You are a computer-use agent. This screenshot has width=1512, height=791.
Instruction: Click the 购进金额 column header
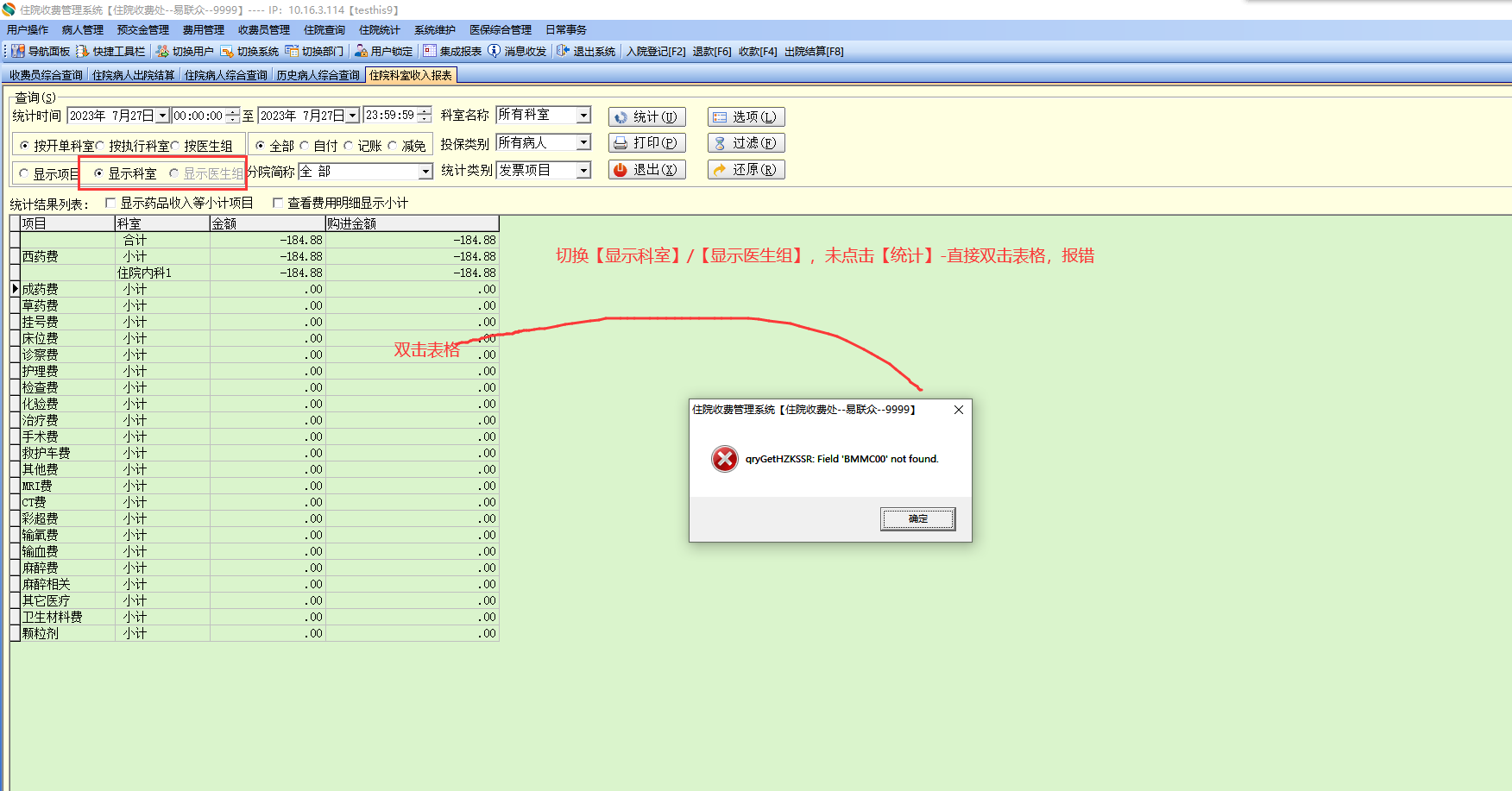click(x=413, y=223)
